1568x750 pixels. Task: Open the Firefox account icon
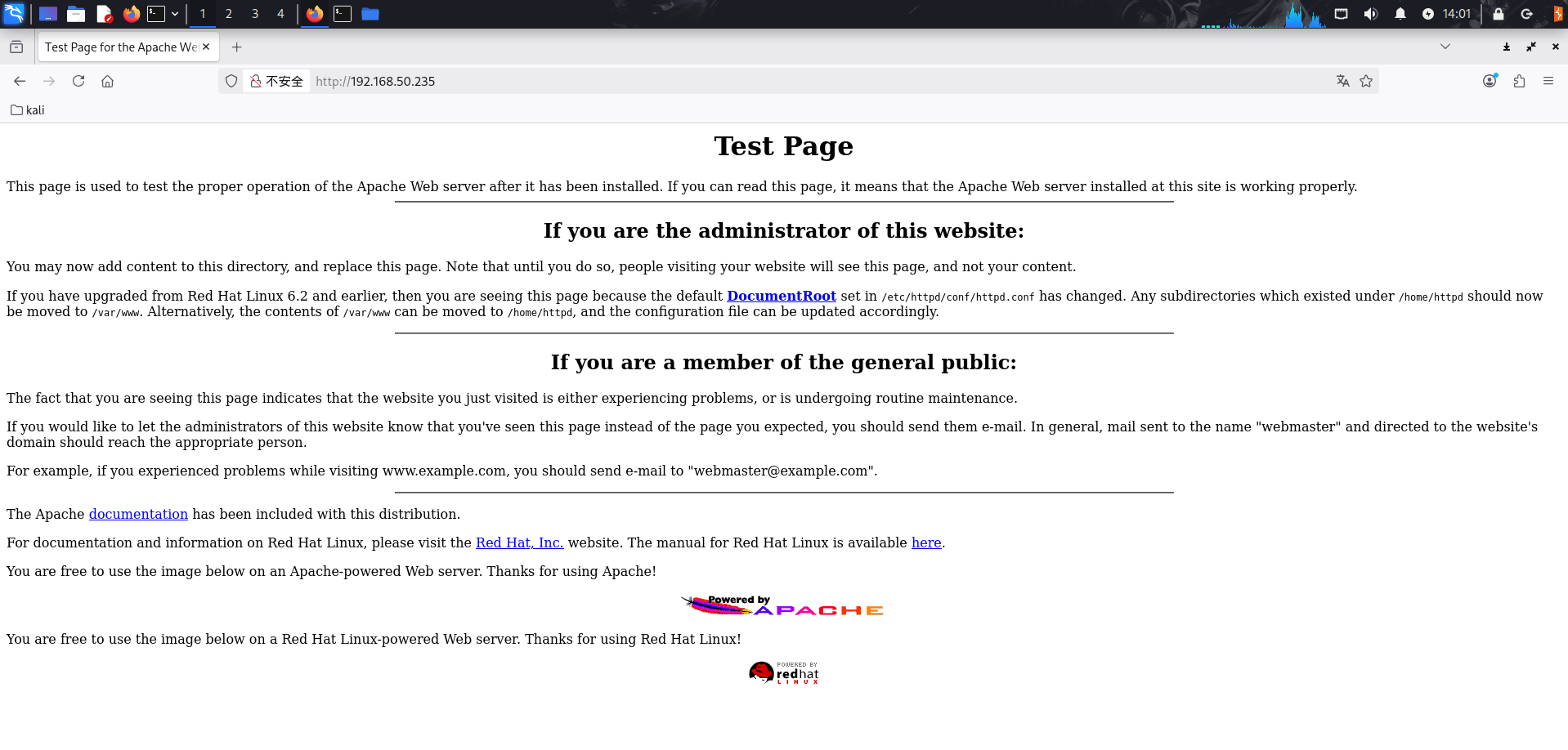coord(1490,81)
